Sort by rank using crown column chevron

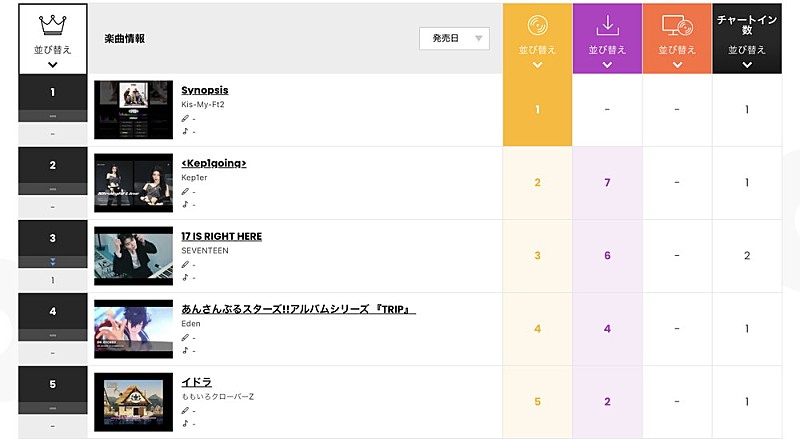click(x=52, y=64)
